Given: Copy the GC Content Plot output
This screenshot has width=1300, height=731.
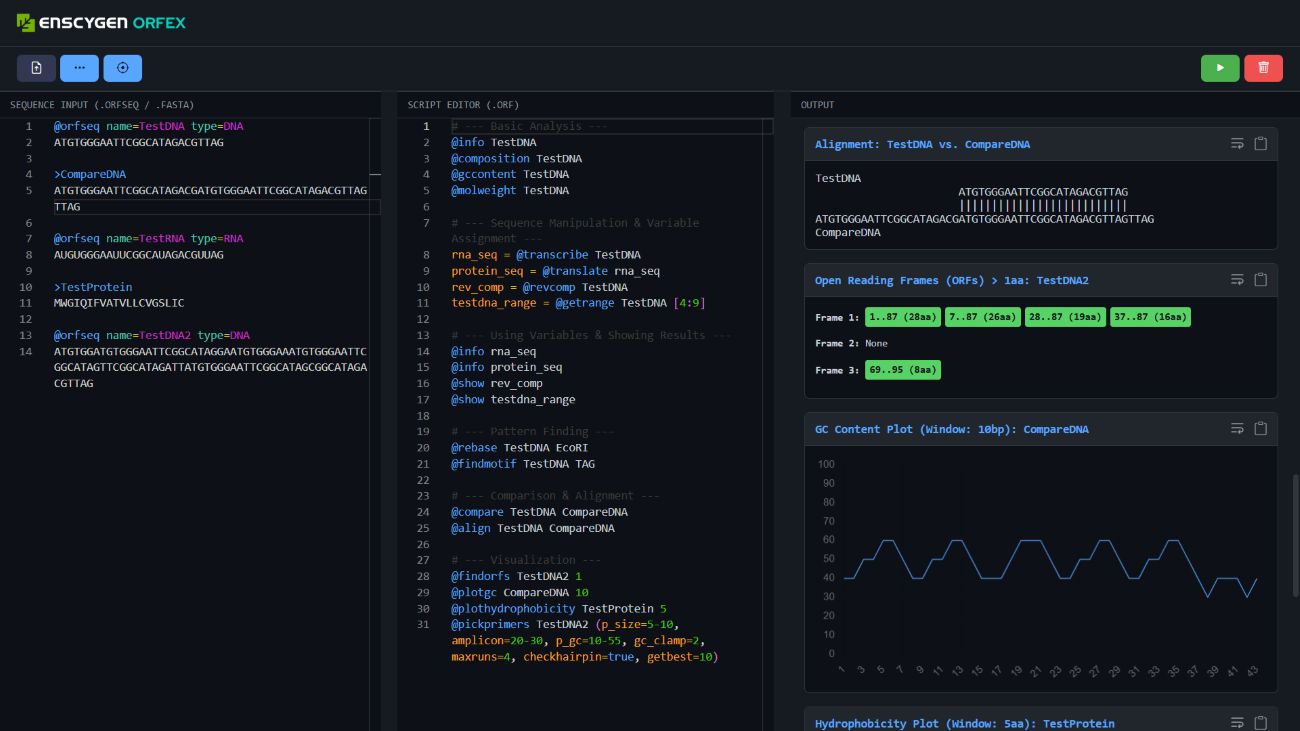Looking at the screenshot, I should (x=1260, y=429).
